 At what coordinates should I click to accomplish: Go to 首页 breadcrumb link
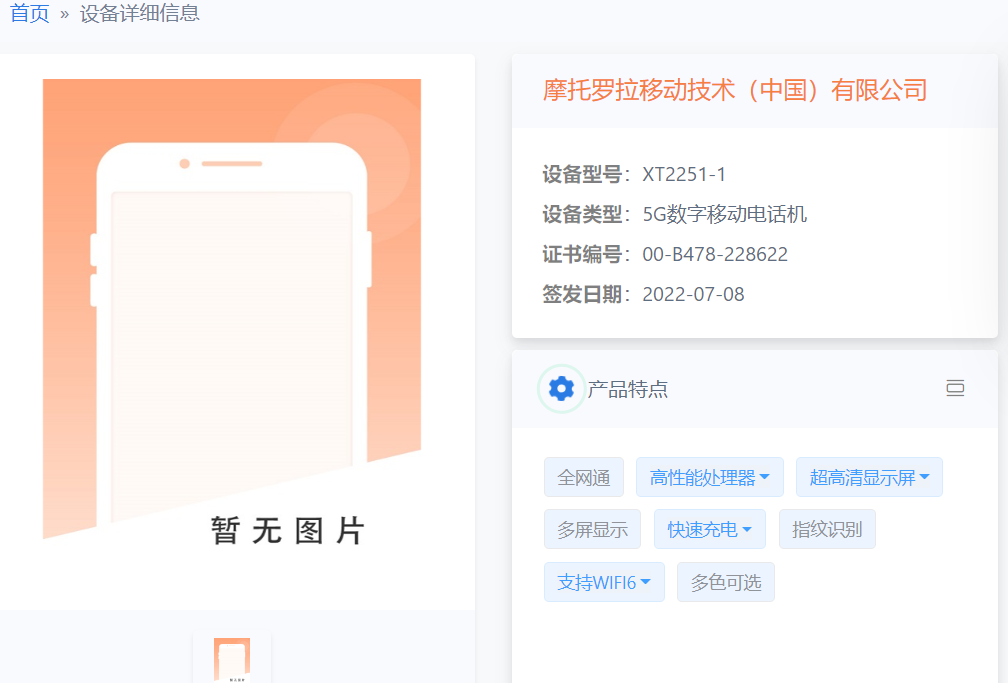[30, 13]
